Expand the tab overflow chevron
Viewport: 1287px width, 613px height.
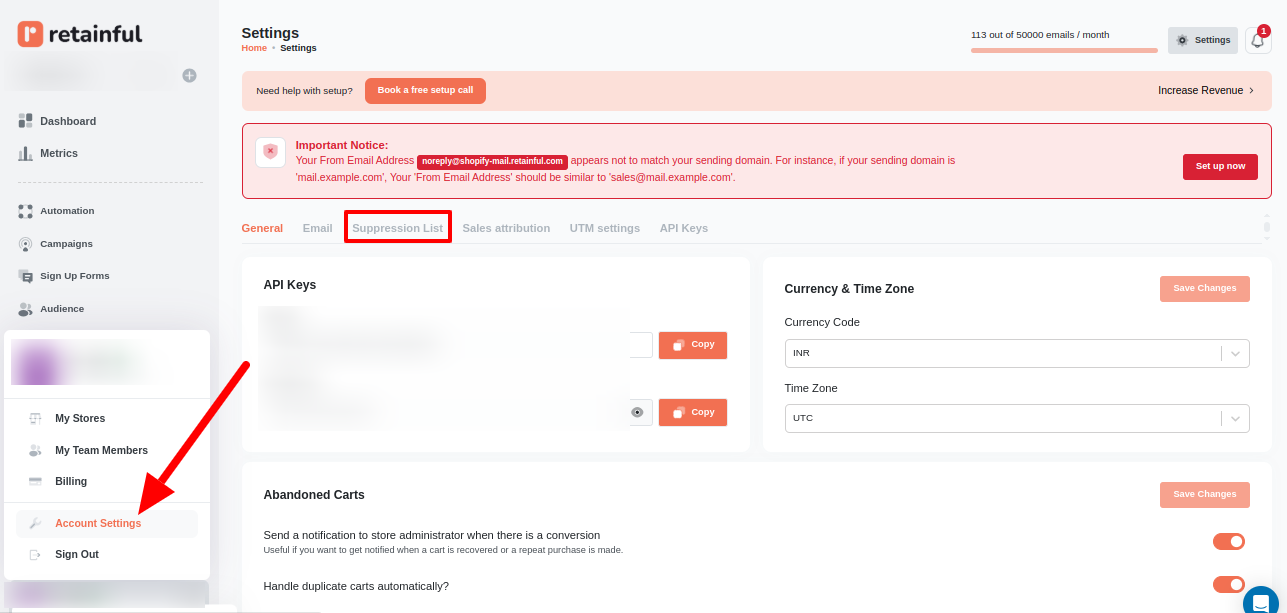[x=1267, y=227]
